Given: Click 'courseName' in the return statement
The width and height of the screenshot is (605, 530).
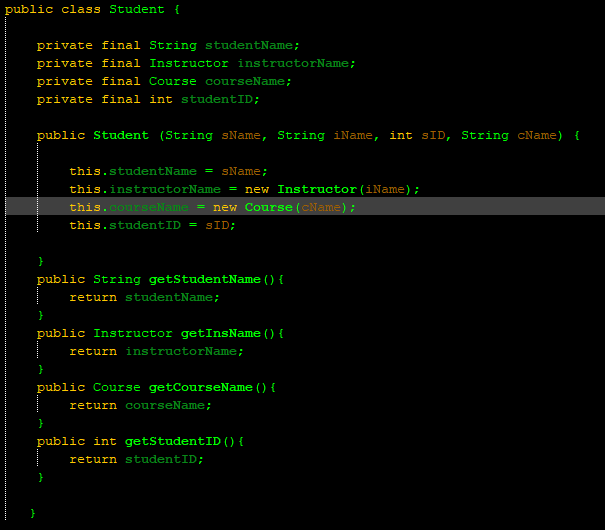Looking at the screenshot, I should (x=165, y=405).
